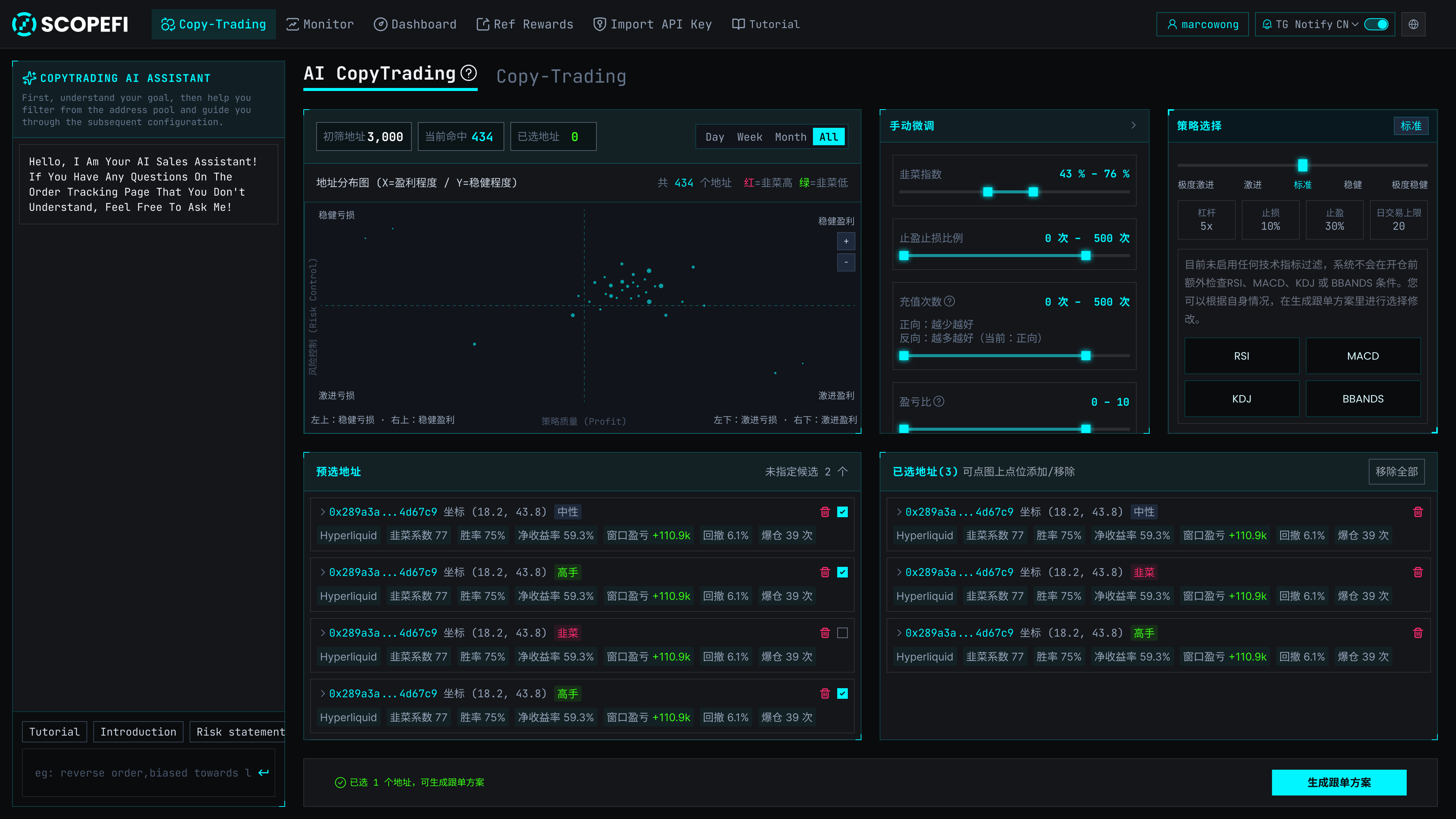This screenshot has height=819, width=1456.
Task: Click the 生成跟单方案 button
Action: click(1339, 782)
